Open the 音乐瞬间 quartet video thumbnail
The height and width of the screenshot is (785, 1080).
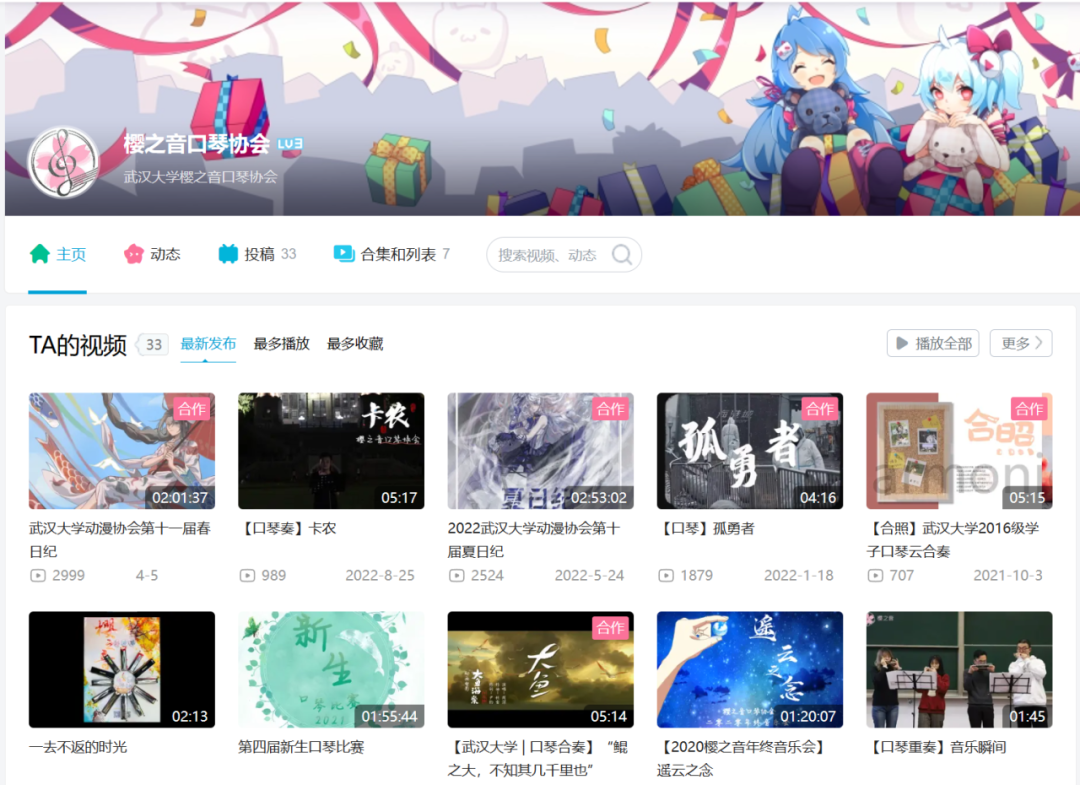click(959, 669)
